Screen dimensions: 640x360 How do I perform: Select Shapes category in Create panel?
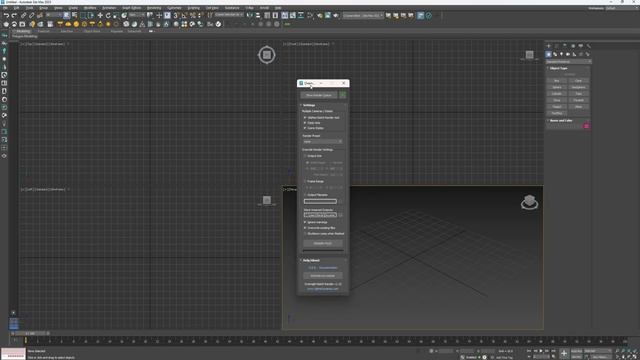coord(555,54)
